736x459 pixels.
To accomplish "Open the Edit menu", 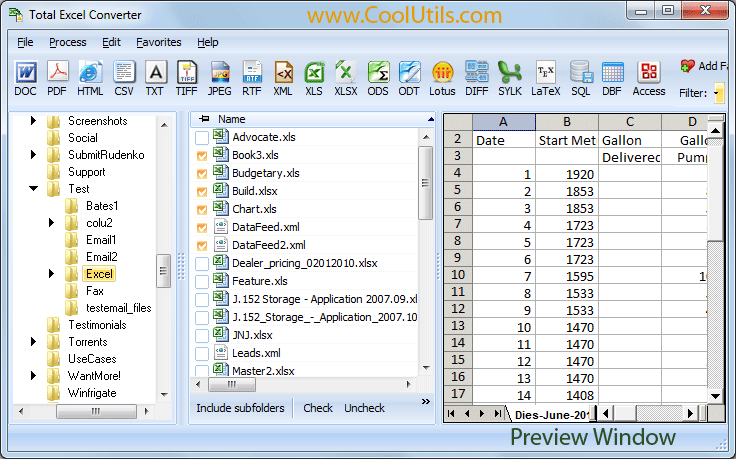I will click(111, 42).
